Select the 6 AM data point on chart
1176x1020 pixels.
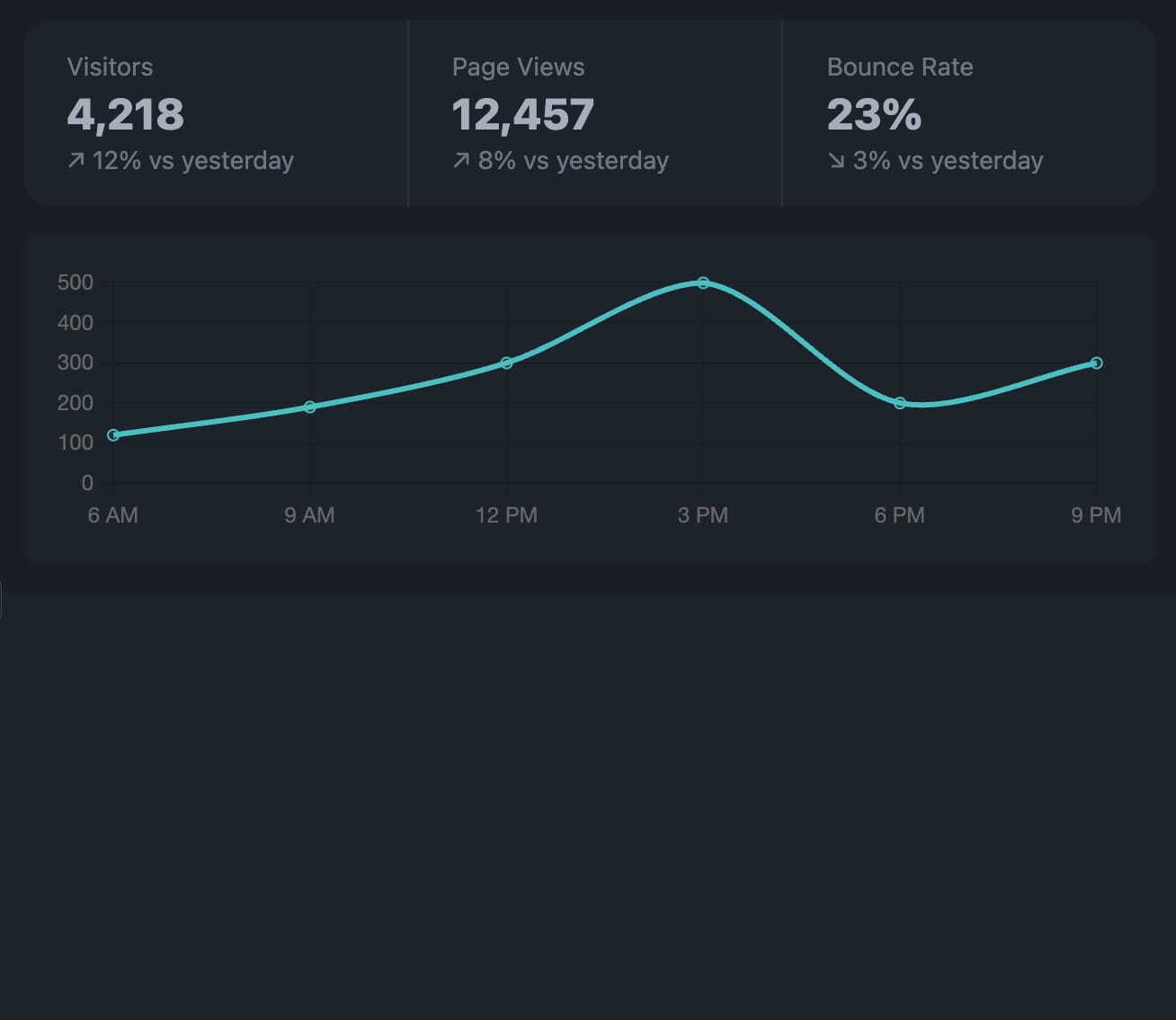[x=113, y=435]
